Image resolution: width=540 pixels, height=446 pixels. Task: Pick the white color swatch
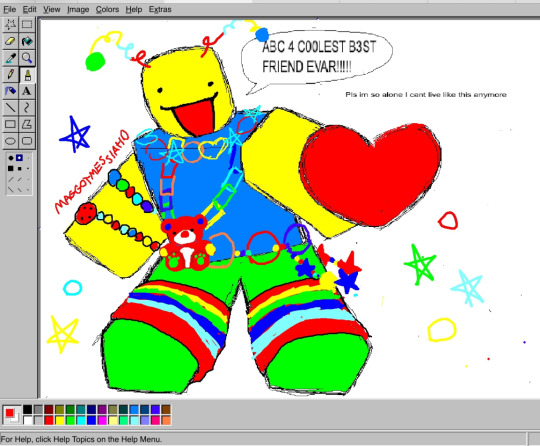28,420
